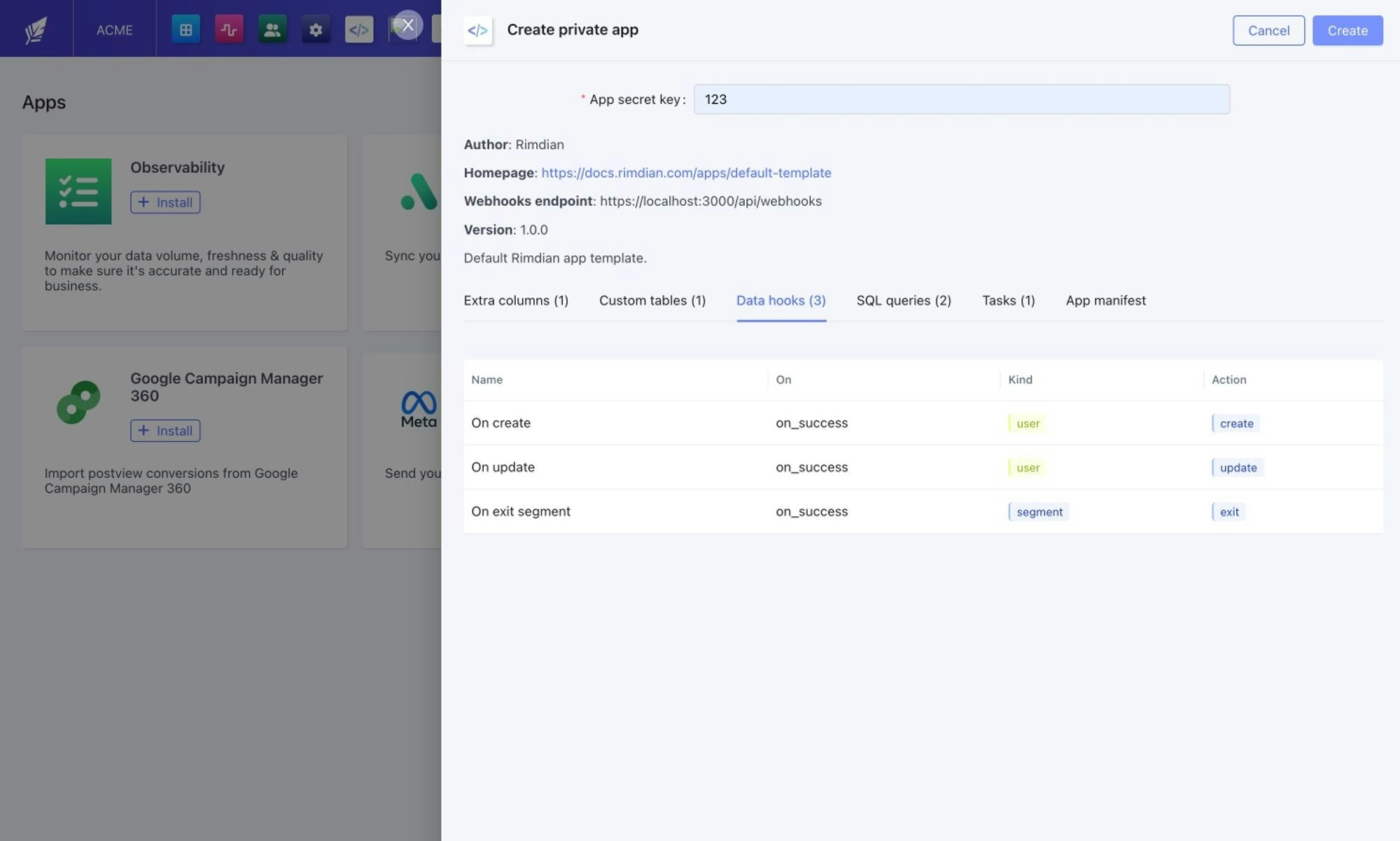
Task: Click the Observability app logo
Action: click(x=78, y=191)
